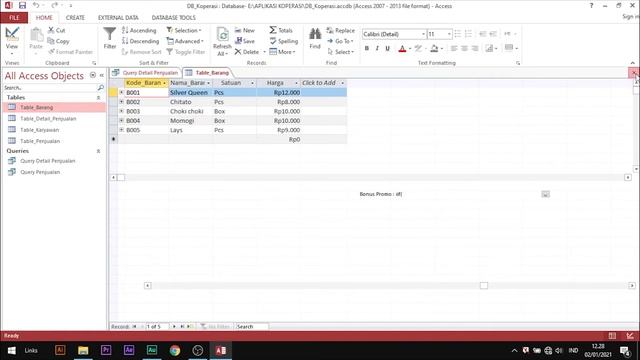Sort records Ascending
Viewport: 640px width, 360px height.
(139, 30)
